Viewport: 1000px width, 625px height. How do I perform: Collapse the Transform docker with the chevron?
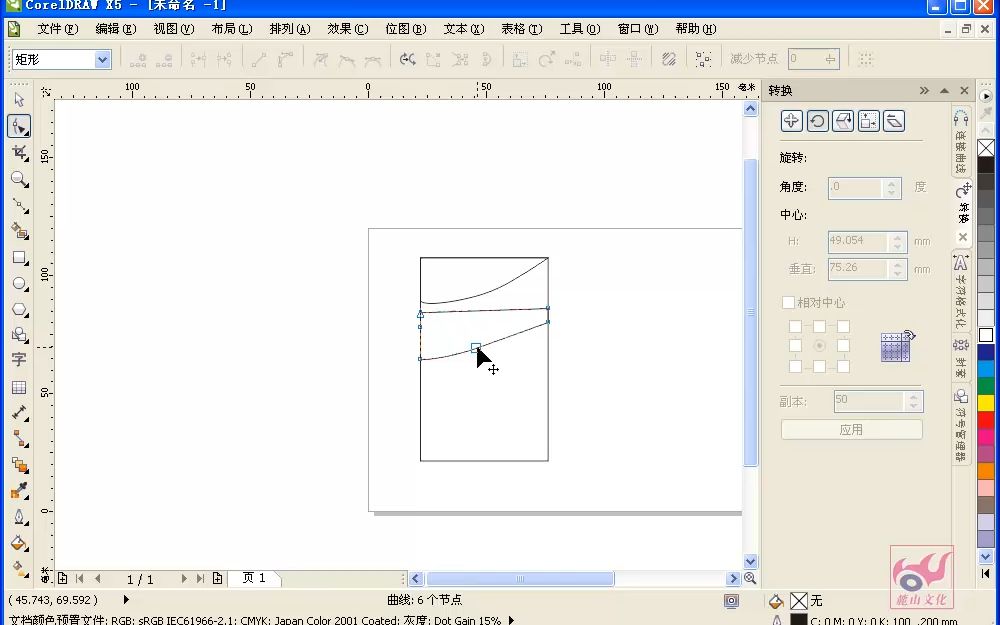tap(924, 90)
